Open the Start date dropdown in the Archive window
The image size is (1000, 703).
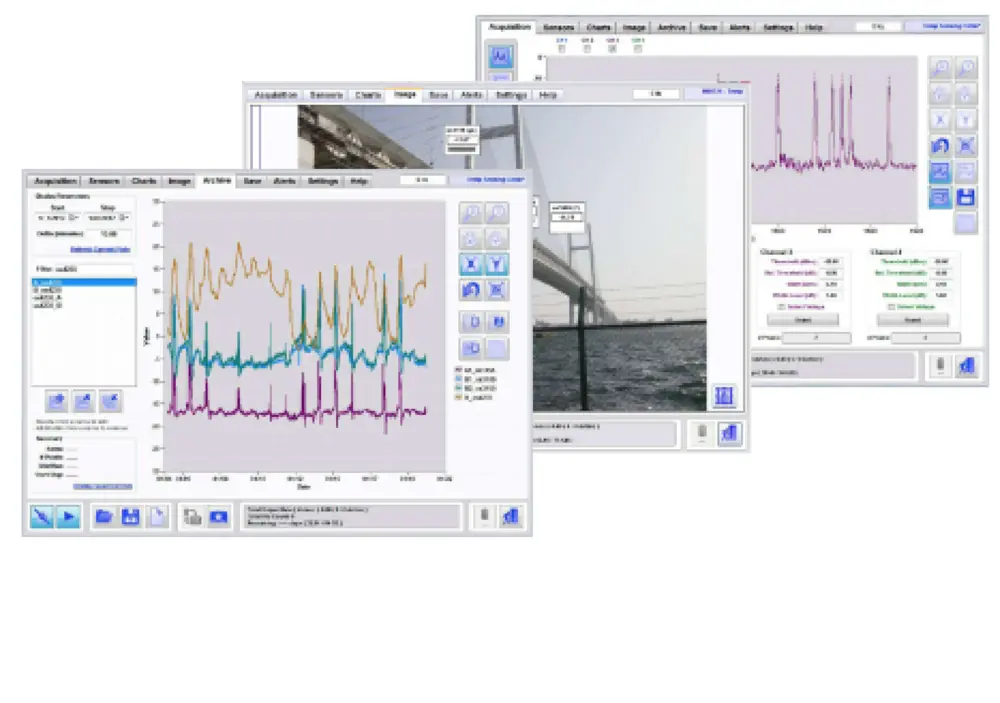73,217
